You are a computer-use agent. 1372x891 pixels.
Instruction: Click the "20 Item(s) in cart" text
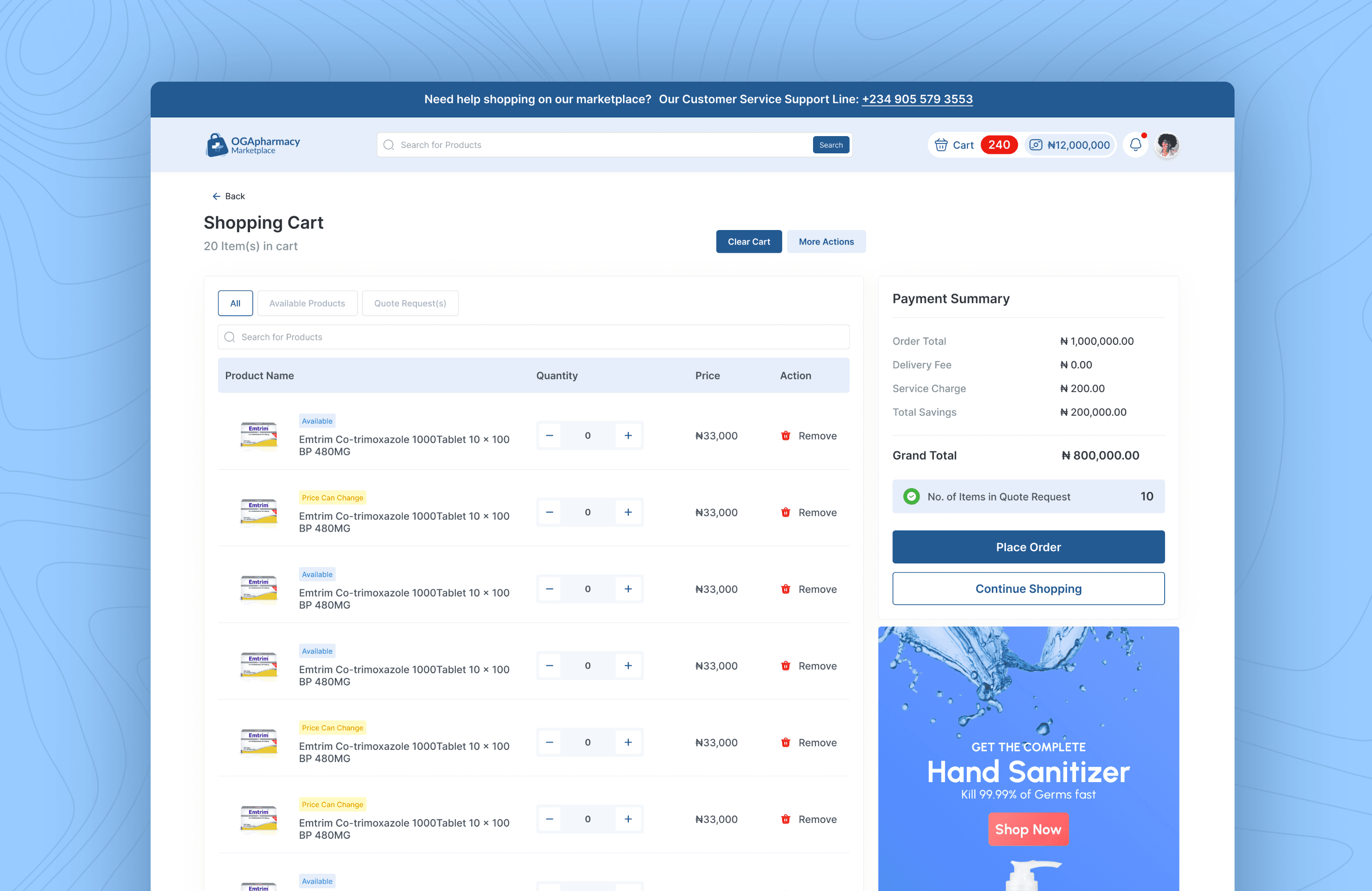pos(251,246)
